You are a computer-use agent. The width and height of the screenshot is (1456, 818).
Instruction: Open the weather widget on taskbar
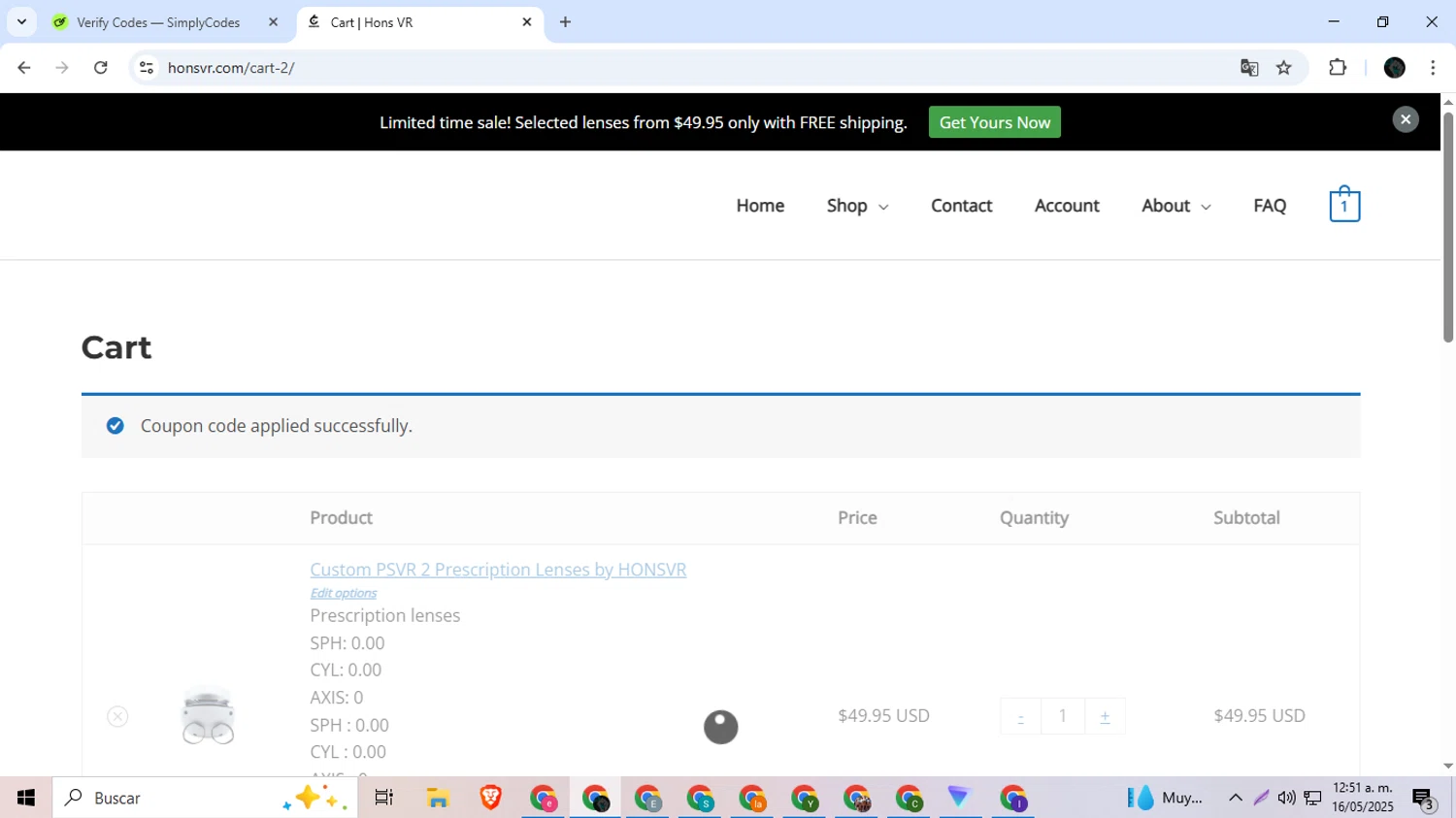point(1165,798)
